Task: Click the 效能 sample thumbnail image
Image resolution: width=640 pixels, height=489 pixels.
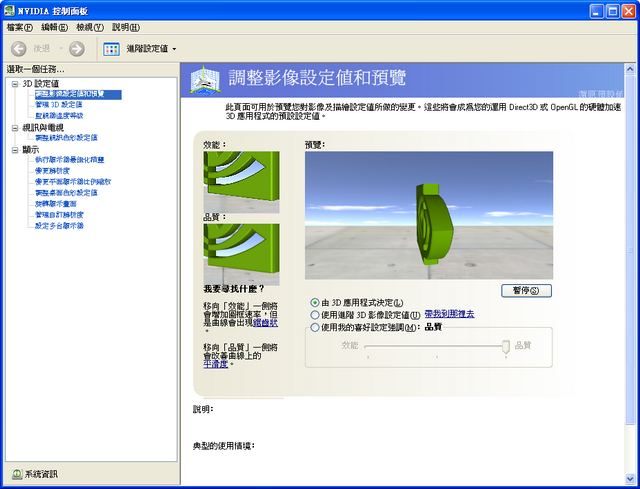Action: pos(241,182)
